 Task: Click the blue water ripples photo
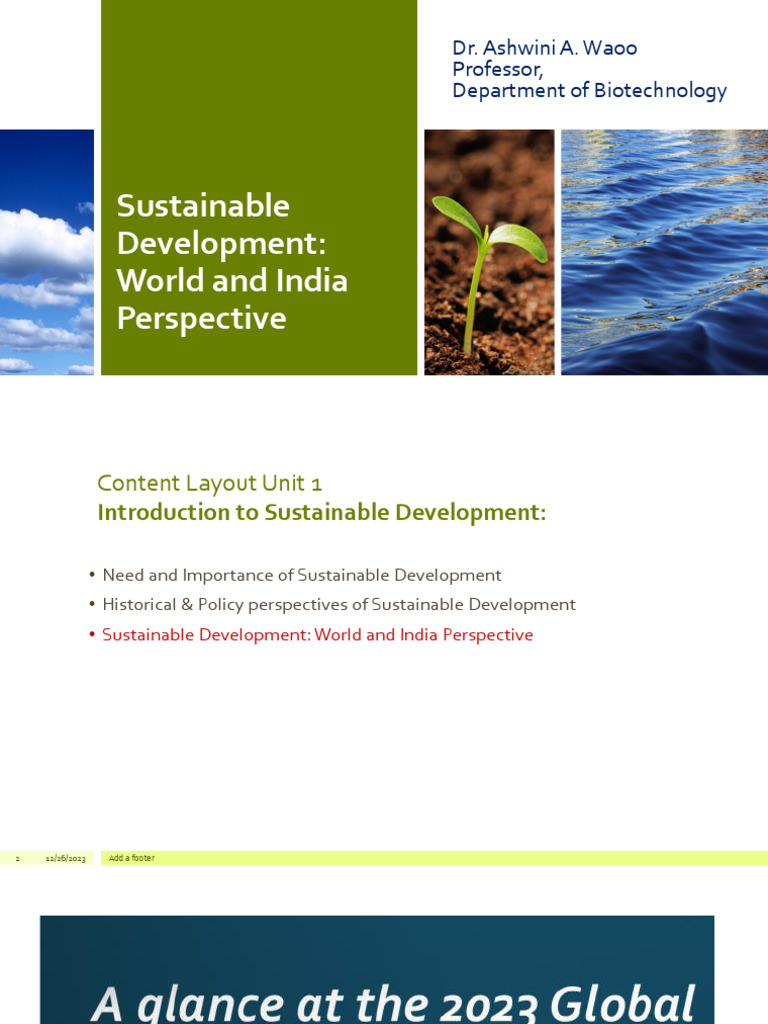(x=665, y=252)
